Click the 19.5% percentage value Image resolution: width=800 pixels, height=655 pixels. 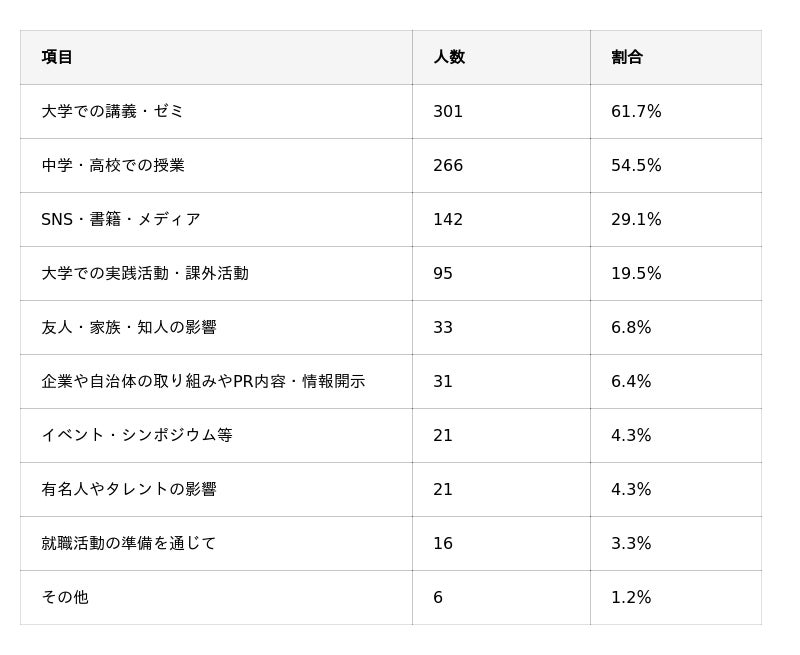pos(636,273)
